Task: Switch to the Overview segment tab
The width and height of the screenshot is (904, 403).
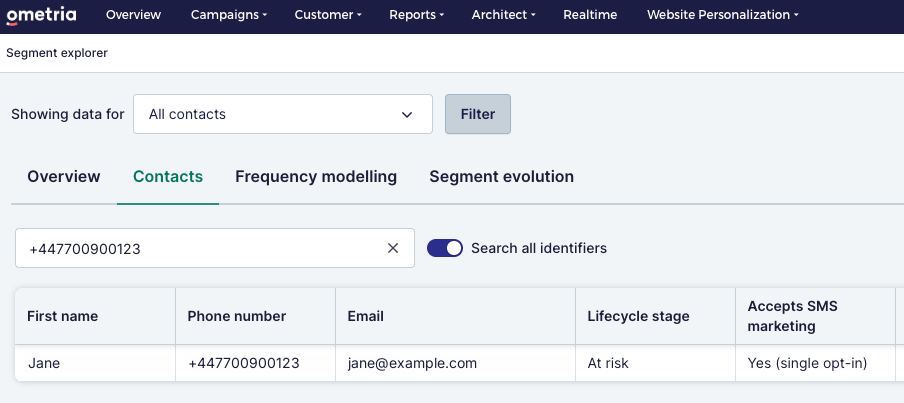Action: [x=64, y=176]
